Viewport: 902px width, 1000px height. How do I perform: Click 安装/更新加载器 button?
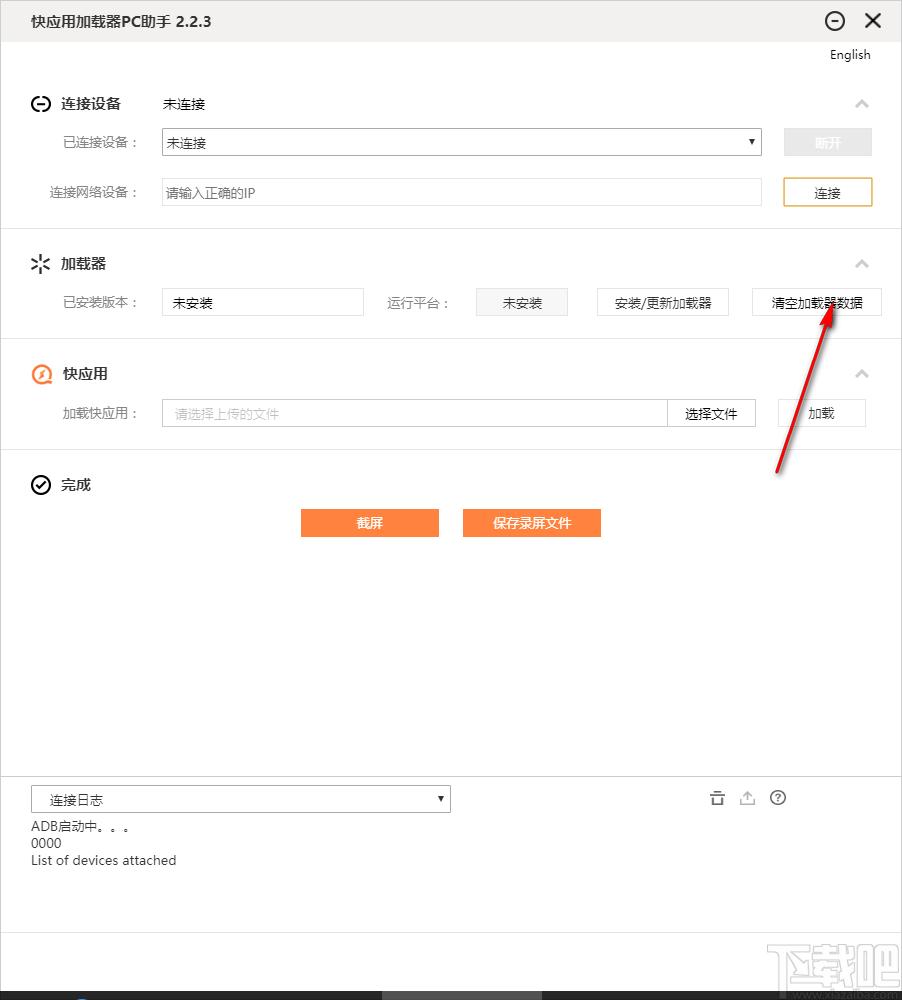(663, 303)
